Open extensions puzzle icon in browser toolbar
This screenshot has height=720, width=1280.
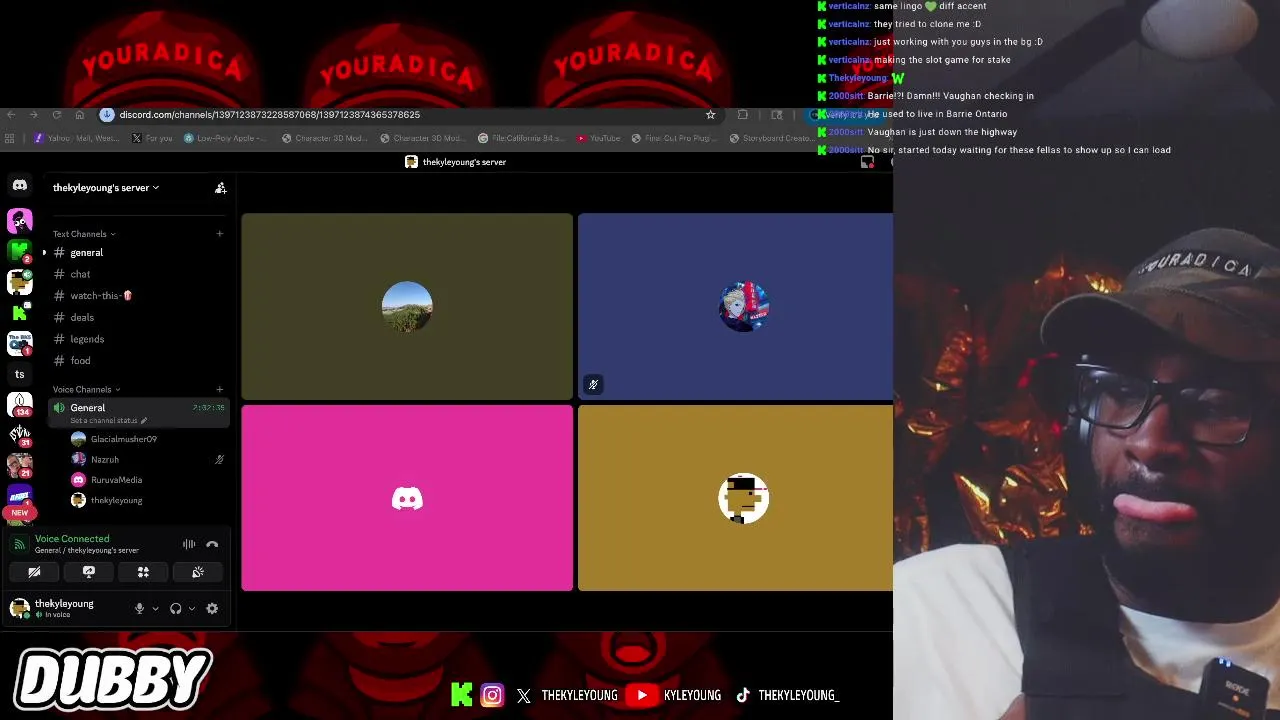[743, 115]
